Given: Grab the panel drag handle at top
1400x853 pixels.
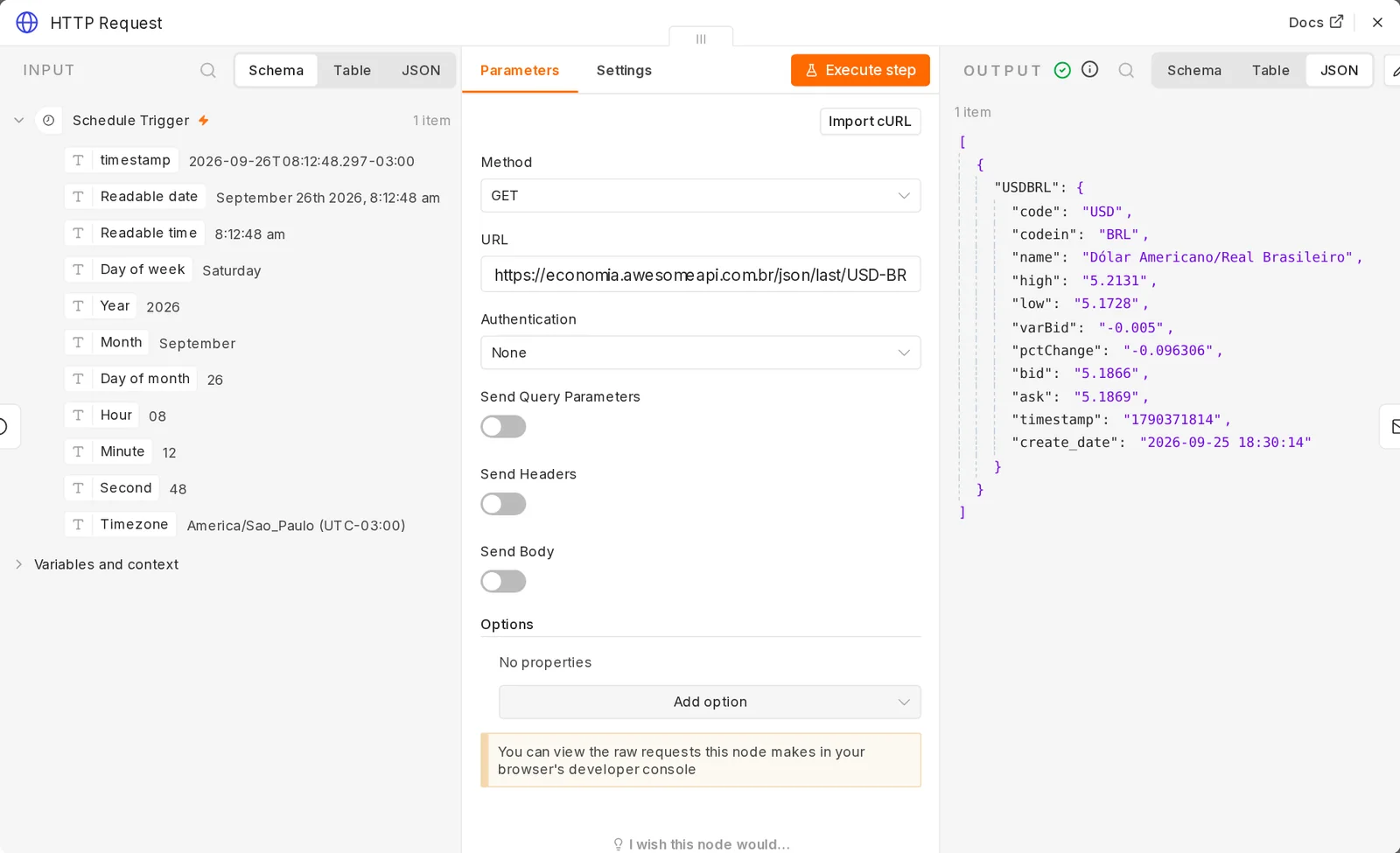Looking at the screenshot, I should tap(701, 38).
